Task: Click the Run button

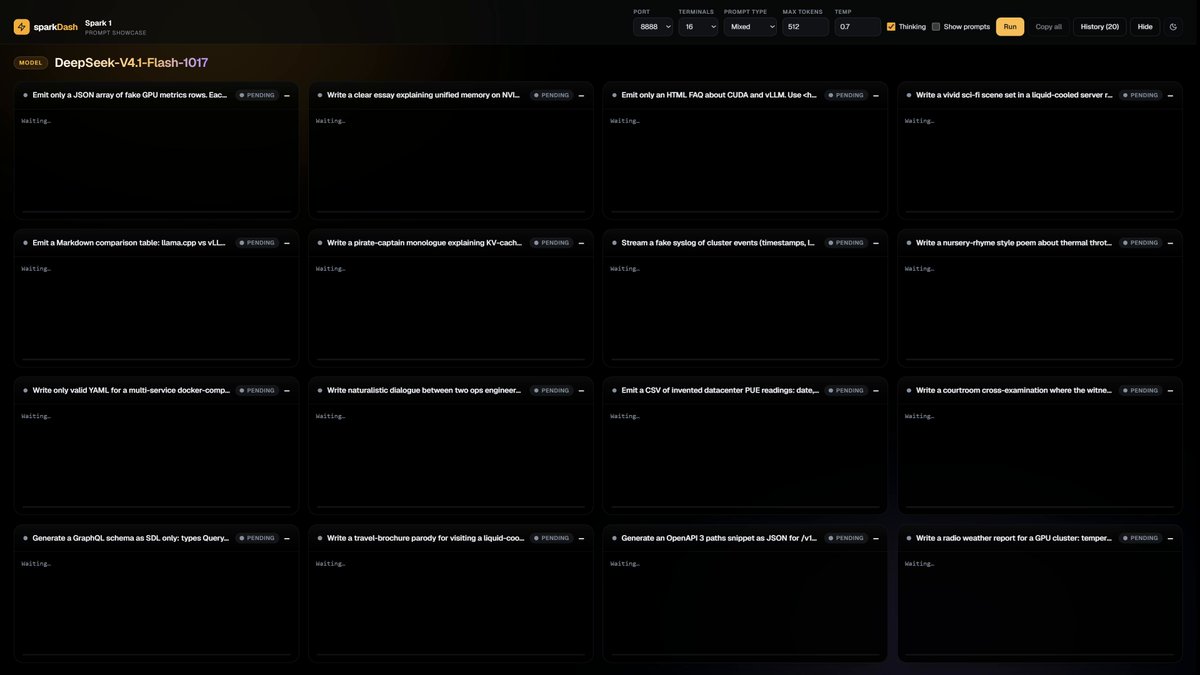Action: click(1010, 27)
